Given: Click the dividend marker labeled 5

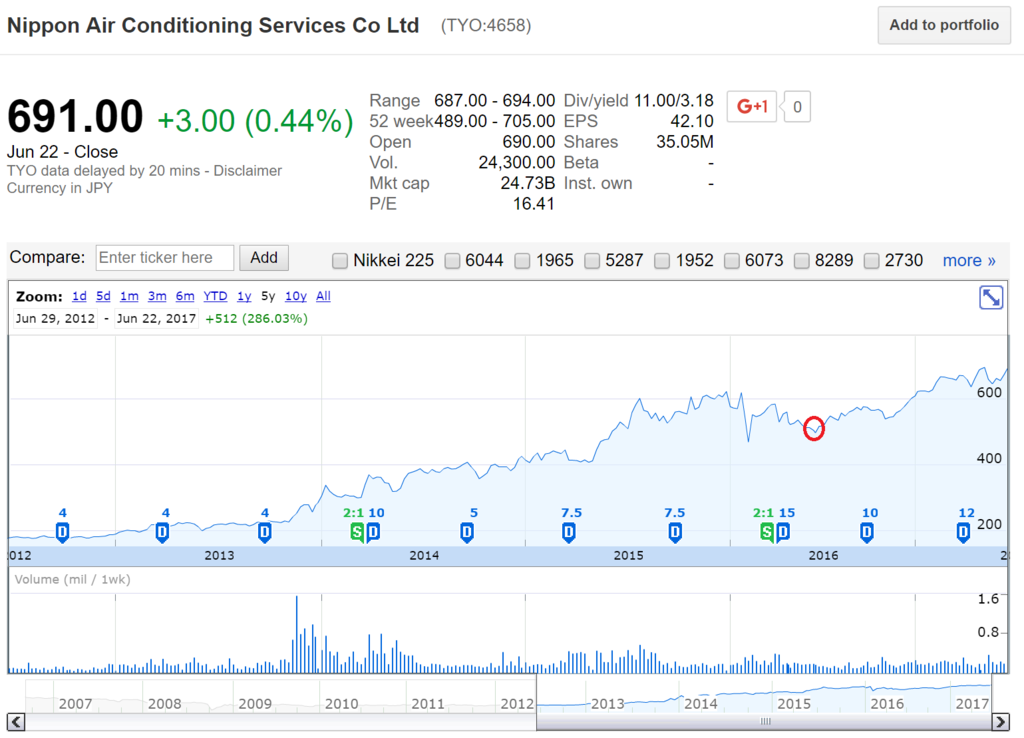Looking at the screenshot, I should click(x=467, y=532).
